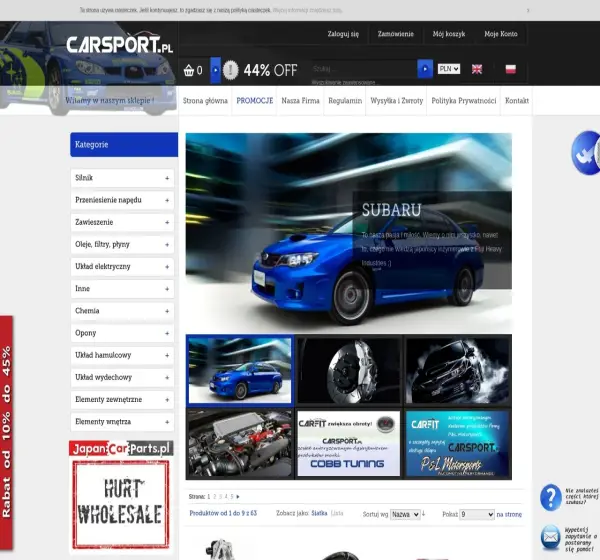
Task: Open the Regulamin menu item
Action: point(345,101)
